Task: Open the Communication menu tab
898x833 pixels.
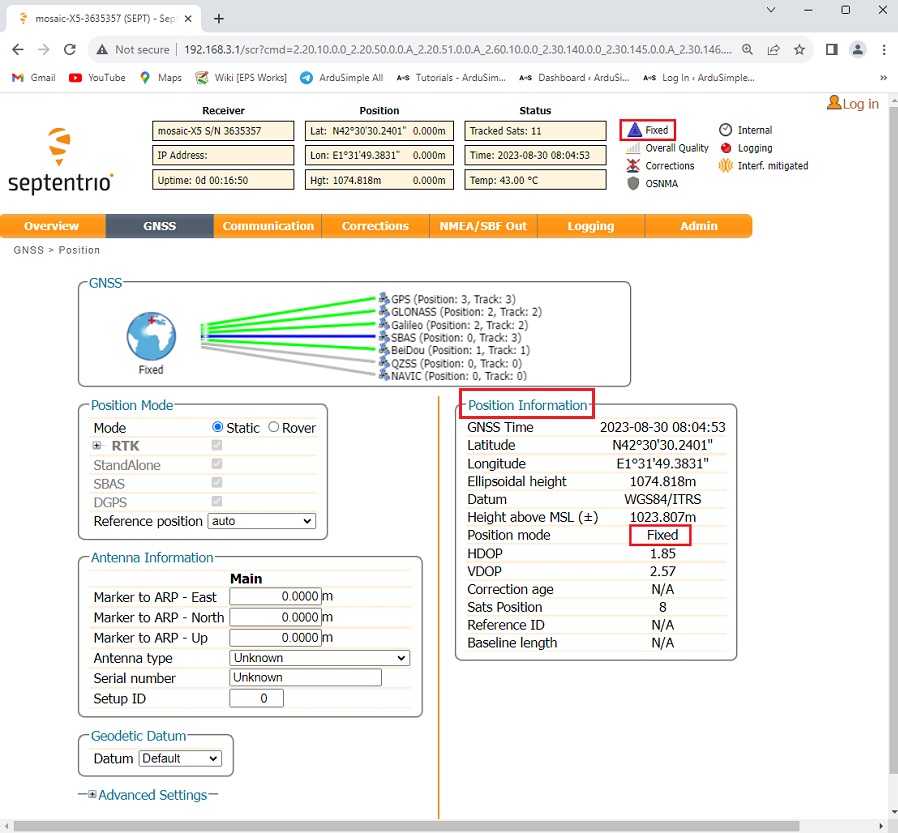Action: tap(268, 226)
